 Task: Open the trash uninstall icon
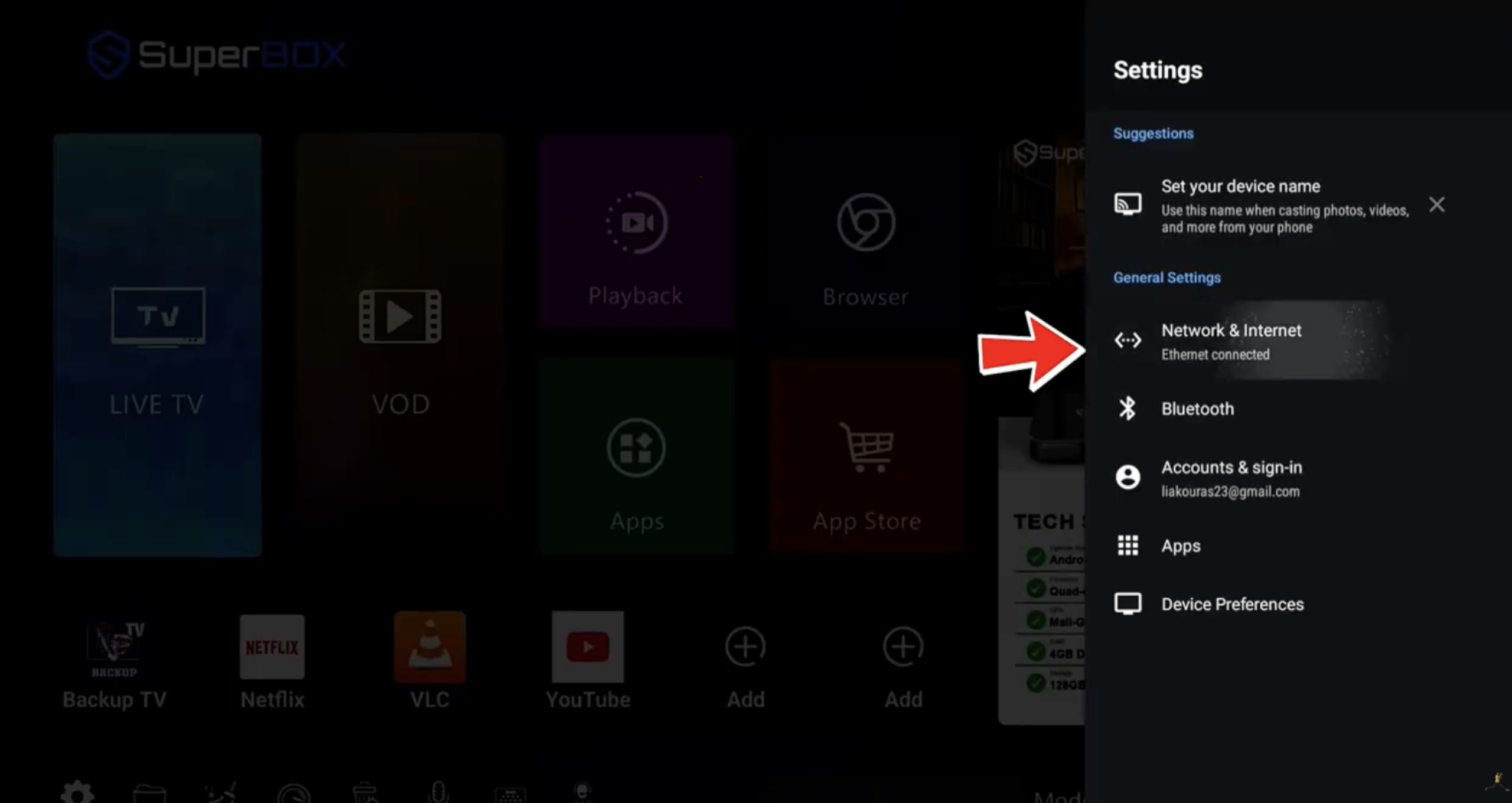tap(364, 792)
